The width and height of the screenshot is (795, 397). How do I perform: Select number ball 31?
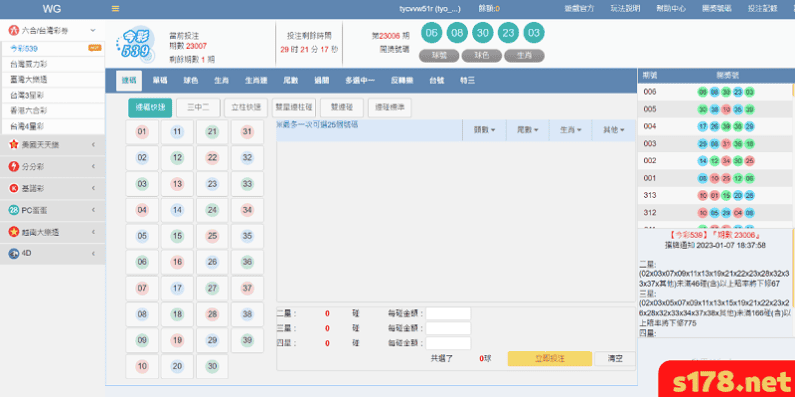click(247, 132)
